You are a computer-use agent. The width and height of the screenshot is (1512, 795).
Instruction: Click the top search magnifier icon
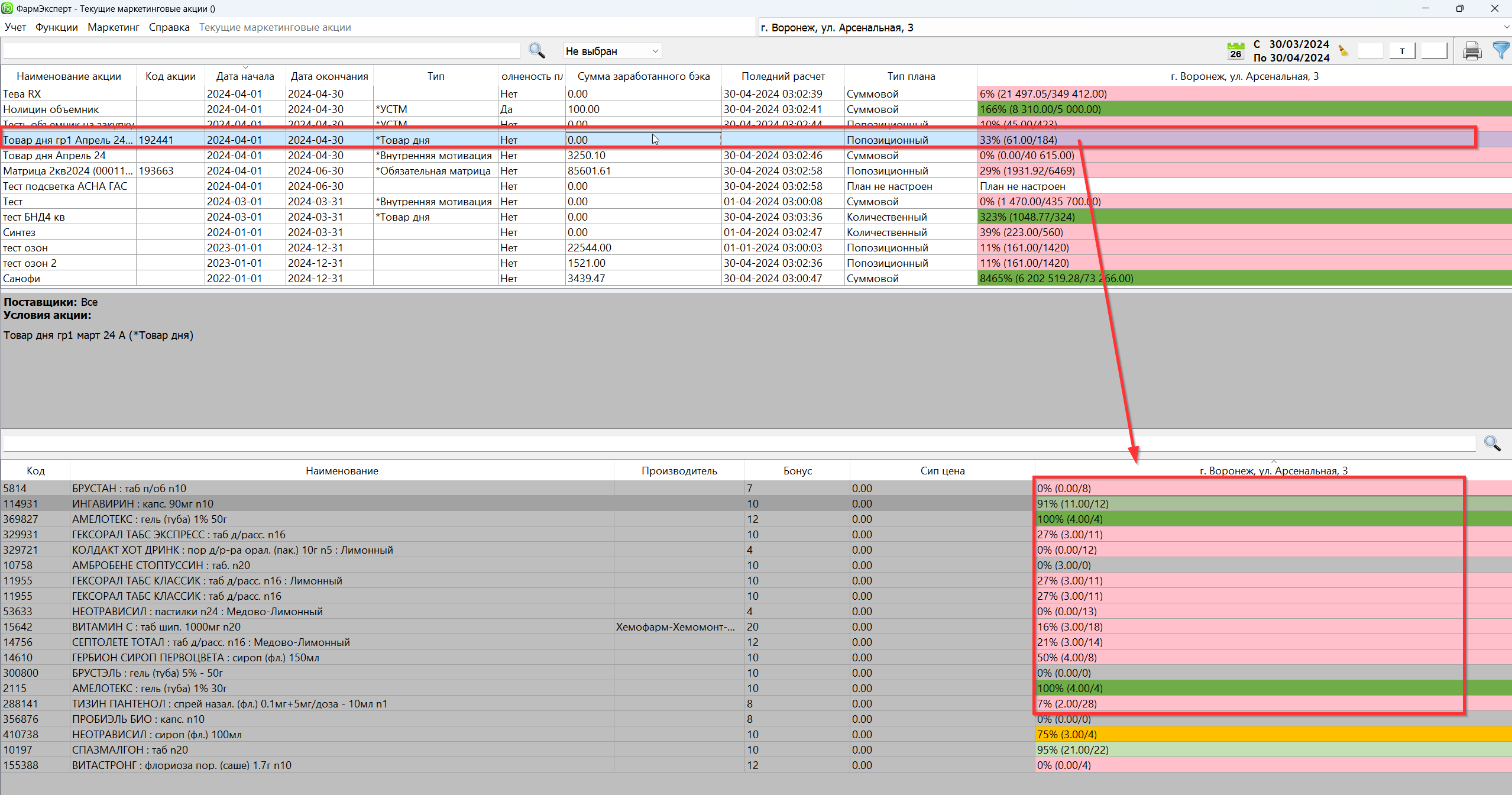[x=536, y=51]
